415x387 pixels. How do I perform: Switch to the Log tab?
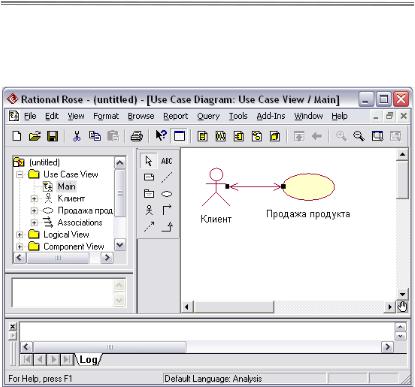(88, 360)
